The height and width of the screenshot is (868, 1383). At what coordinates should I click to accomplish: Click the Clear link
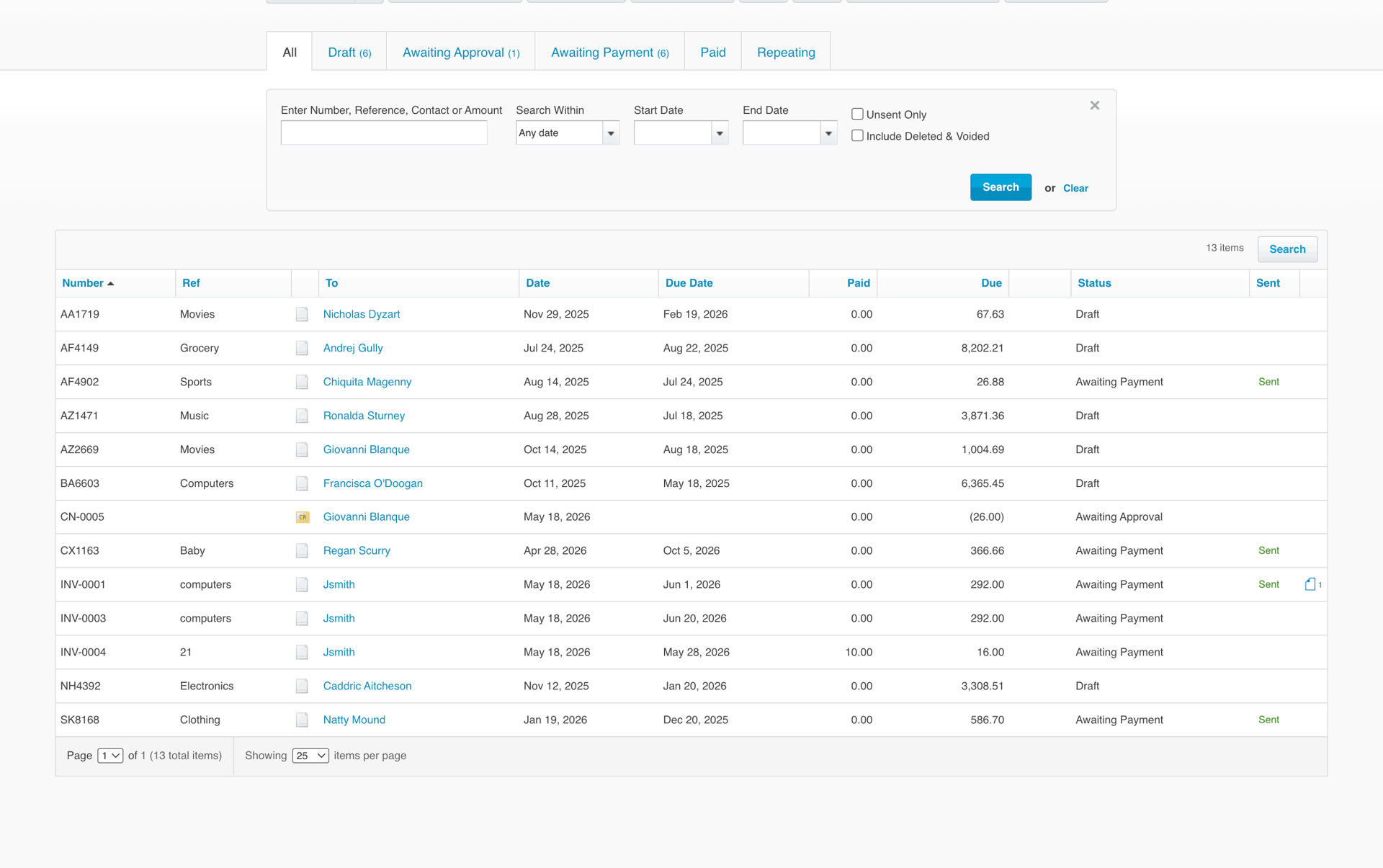point(1075,188)
